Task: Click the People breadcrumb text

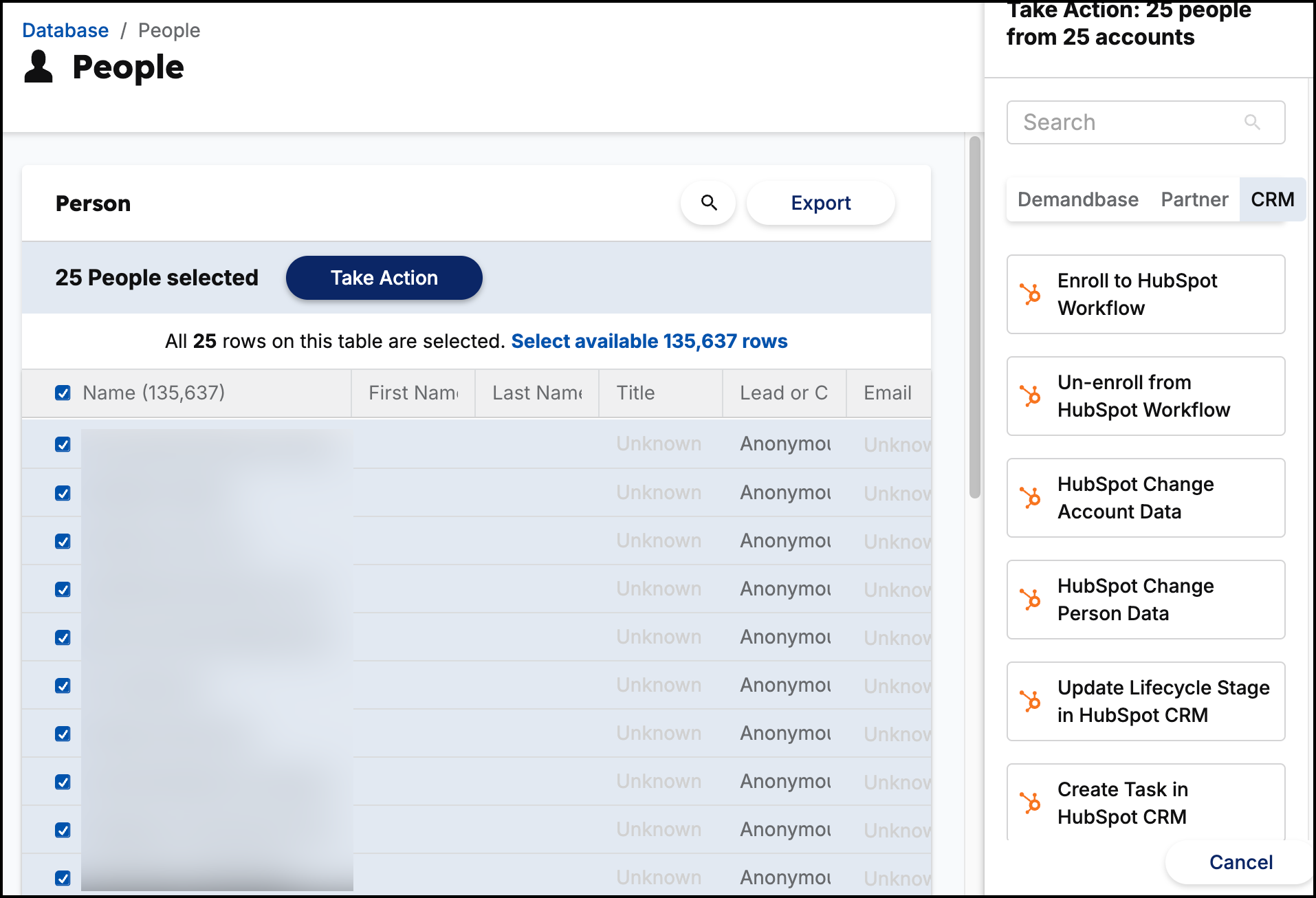Action: pos(169,30)
